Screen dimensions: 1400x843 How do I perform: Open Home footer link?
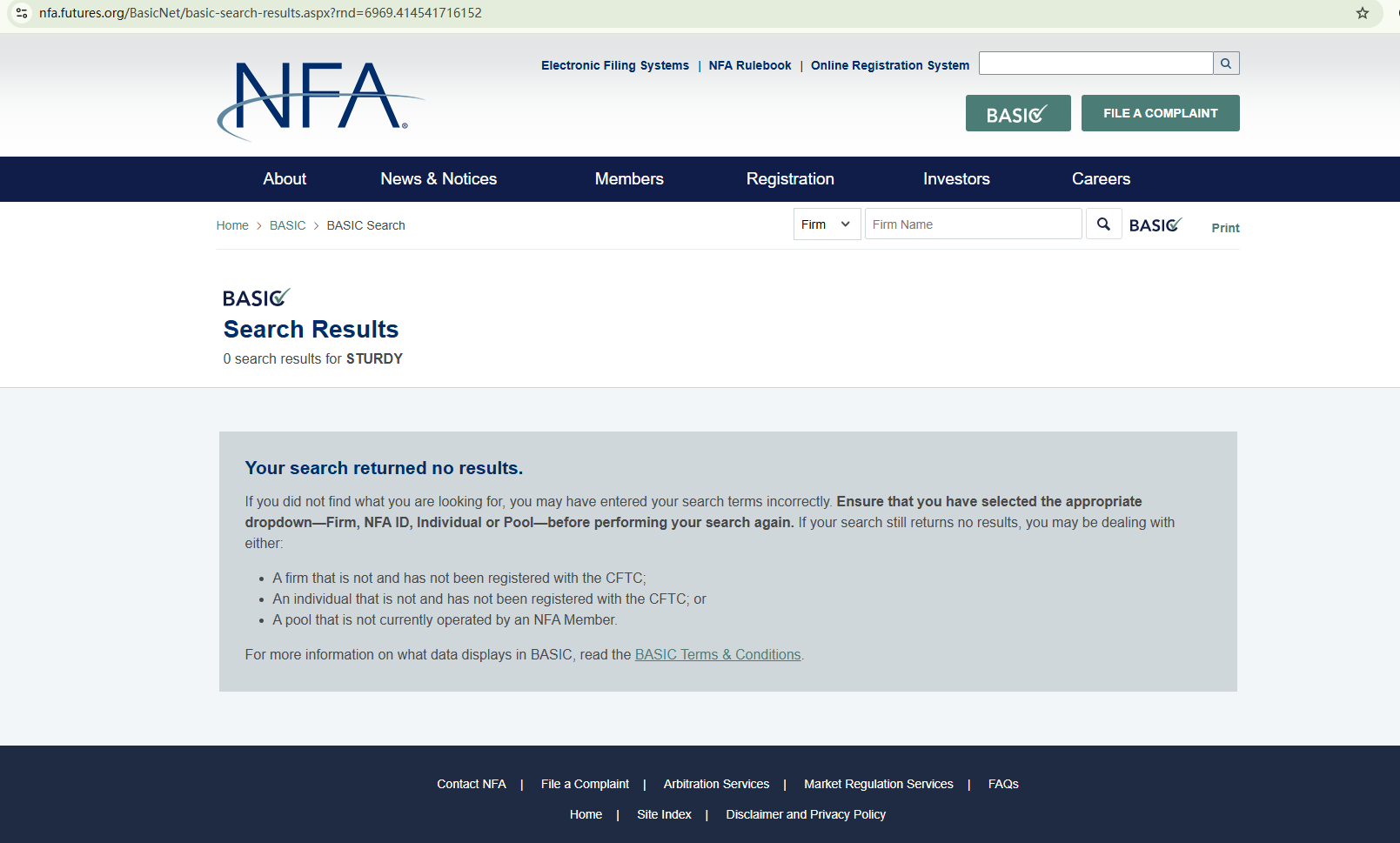click(586, 814)
